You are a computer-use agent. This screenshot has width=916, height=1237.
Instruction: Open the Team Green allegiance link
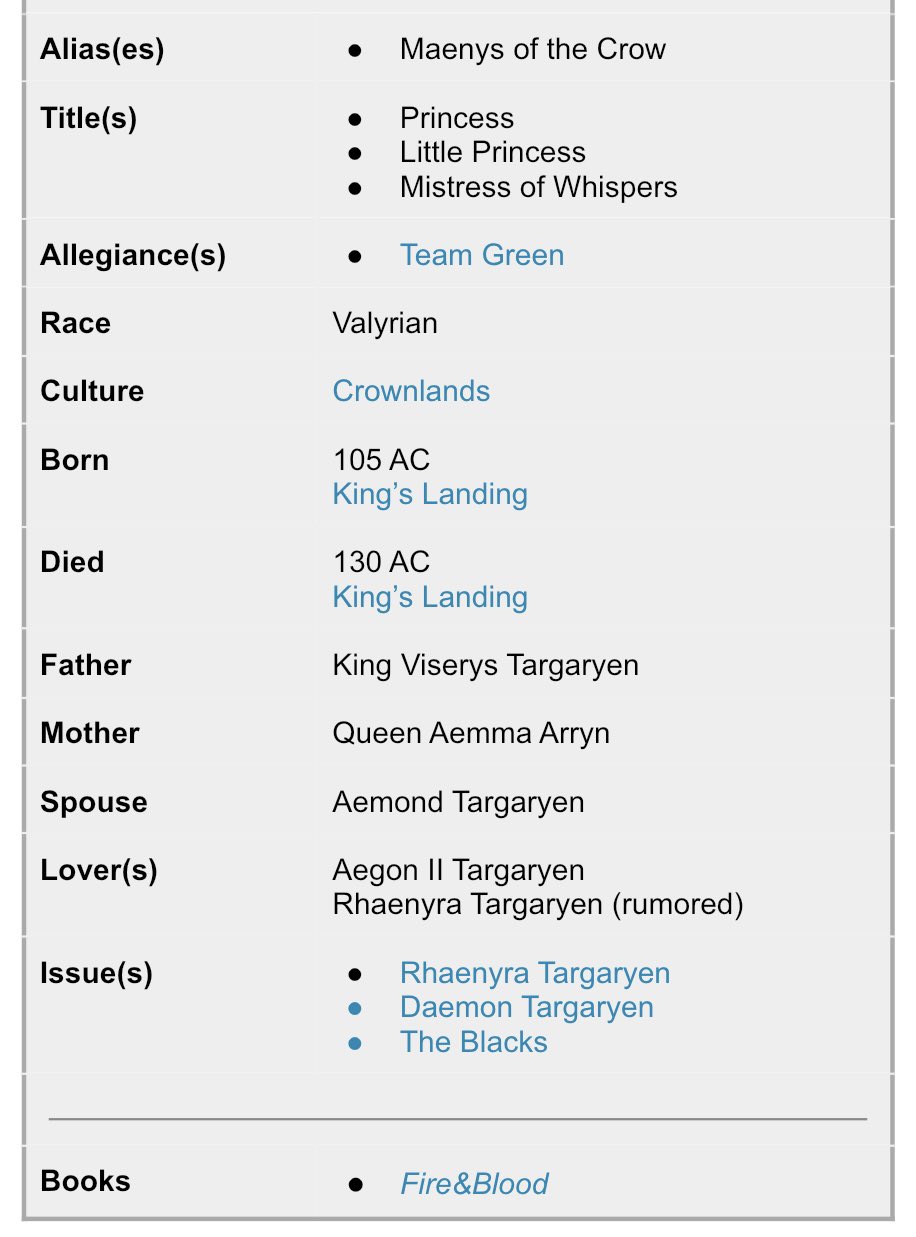(x=482, y=255)
